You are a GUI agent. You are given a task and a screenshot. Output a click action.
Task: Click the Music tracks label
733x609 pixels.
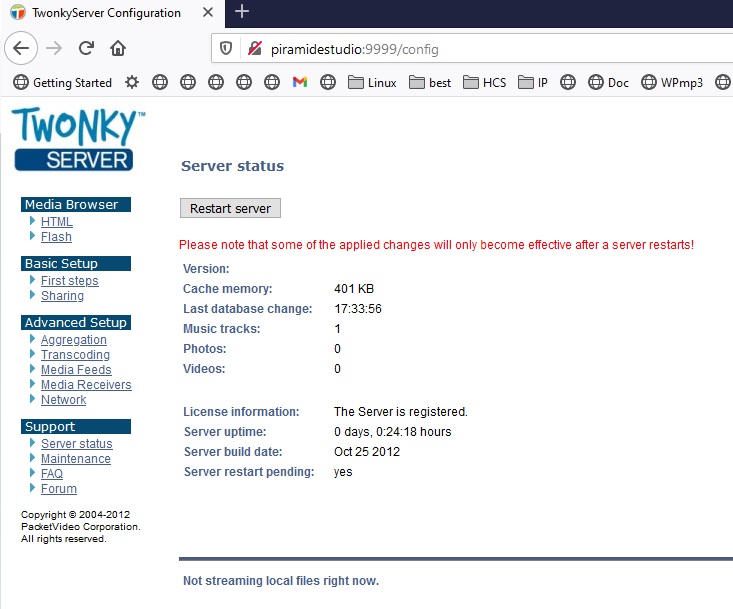coord(222,329)
